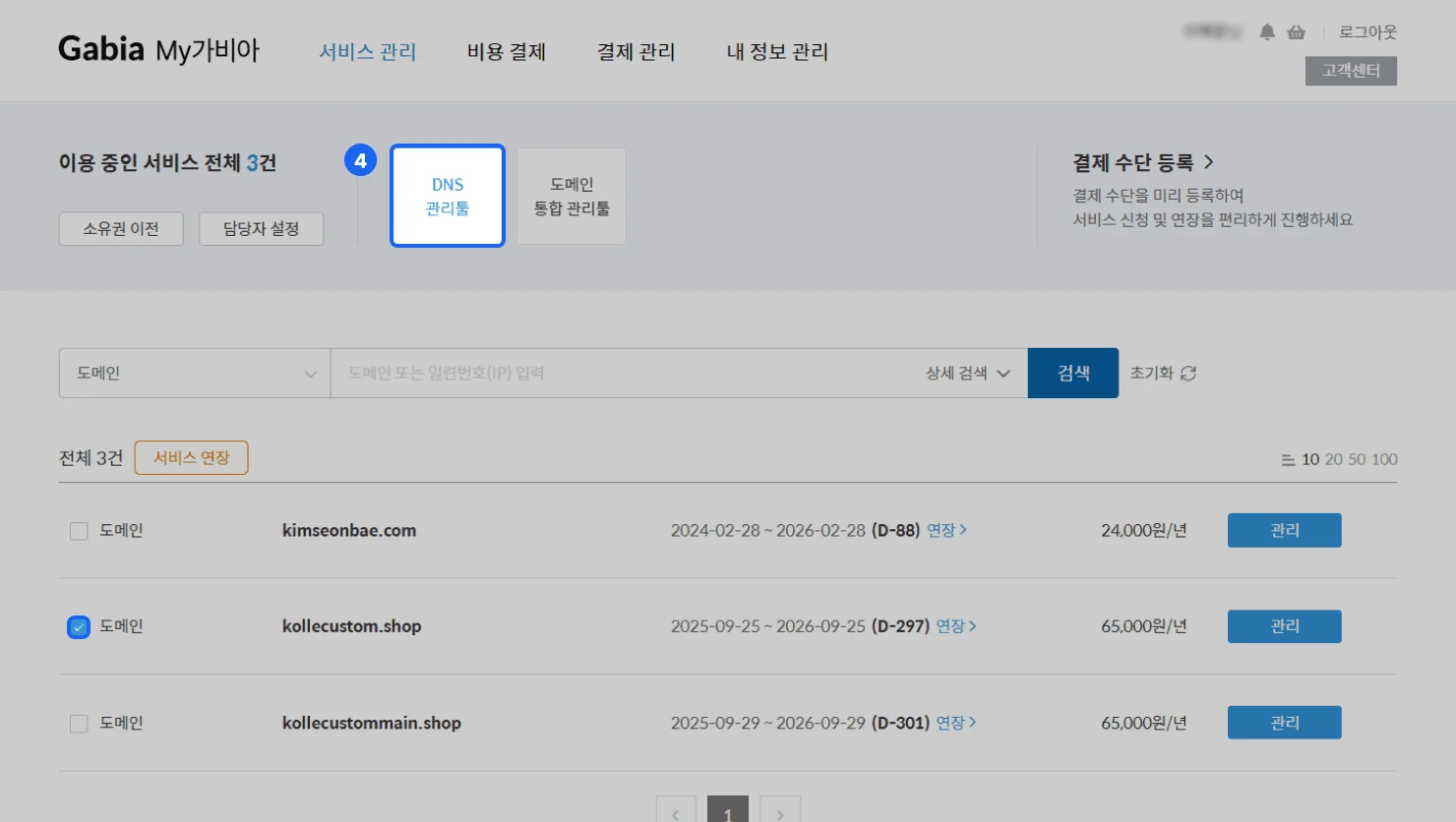Click 관리 button for kimseonbae.com
This screenshot has width=1456, height=822.
1285,531
